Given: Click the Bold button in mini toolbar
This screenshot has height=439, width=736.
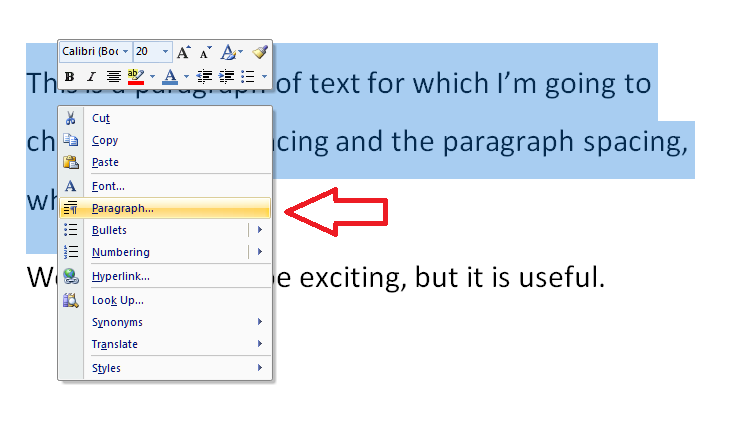Looking at the screenshot, I should pyautogui.click(x=69, y=77).
